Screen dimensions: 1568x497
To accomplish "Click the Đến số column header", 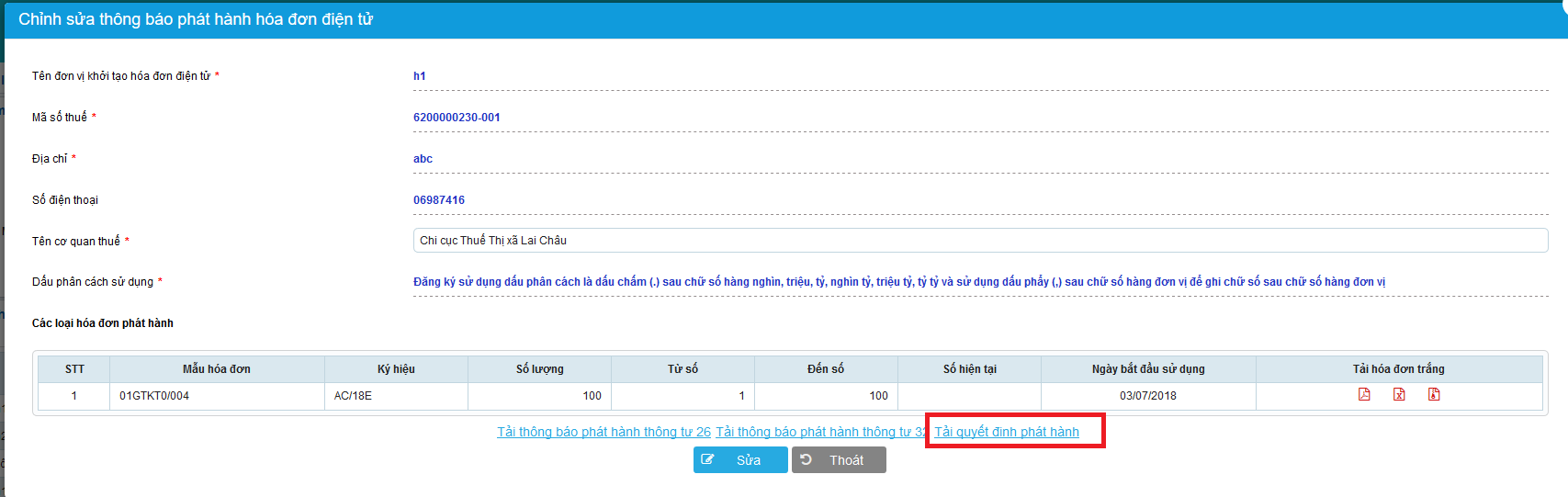I will pyautogui.click(x=826, y=369).
